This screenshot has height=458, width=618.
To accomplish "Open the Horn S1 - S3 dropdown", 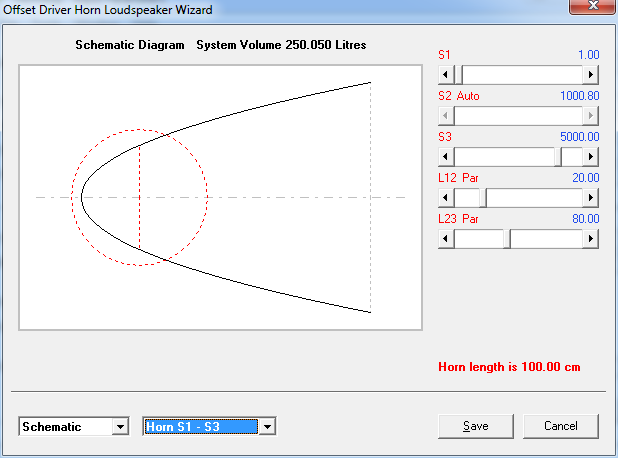I will coord(267,426).
